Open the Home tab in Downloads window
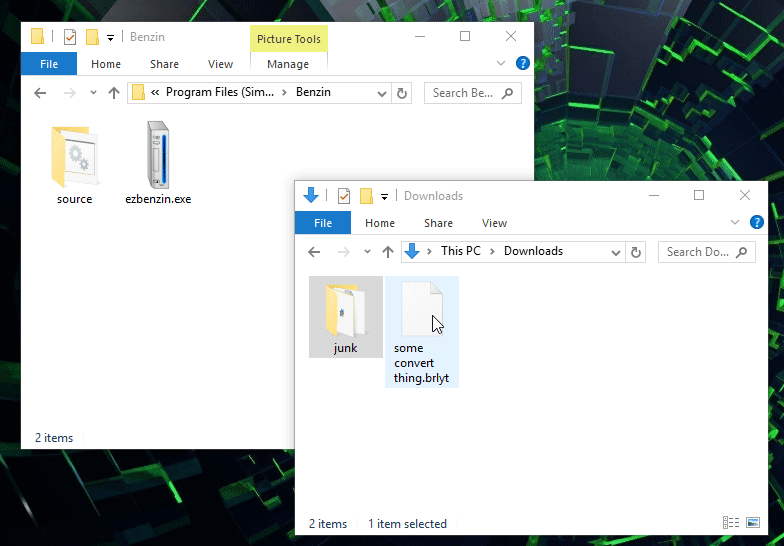The width and height of the screenshot is (784, 546). (380, 223)
